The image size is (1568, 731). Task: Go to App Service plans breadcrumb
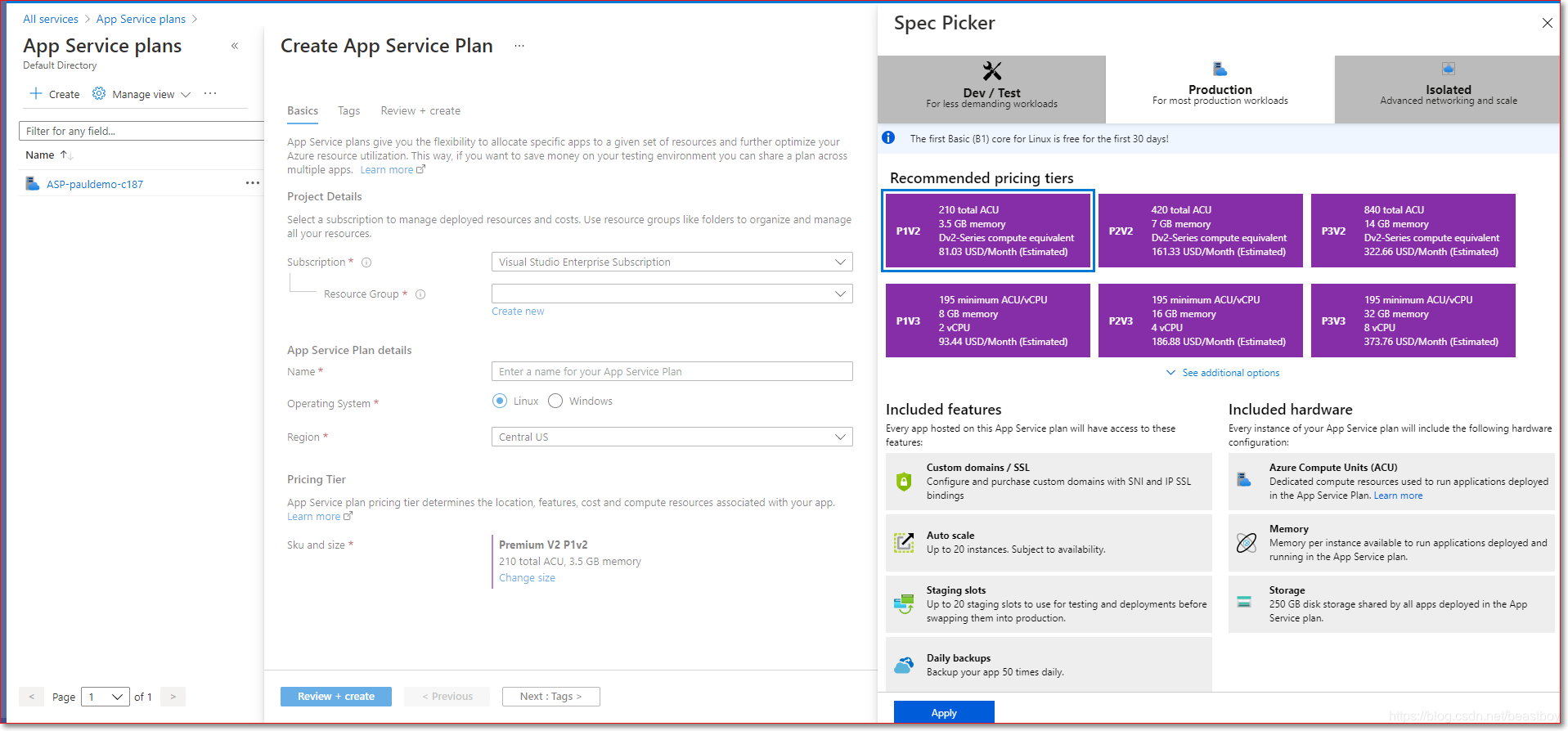tap(141, 19)
